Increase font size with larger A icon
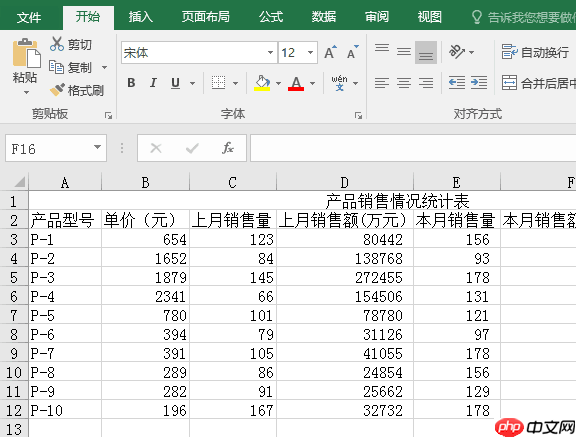Viewport: 576px width, 437px height. 330,53
